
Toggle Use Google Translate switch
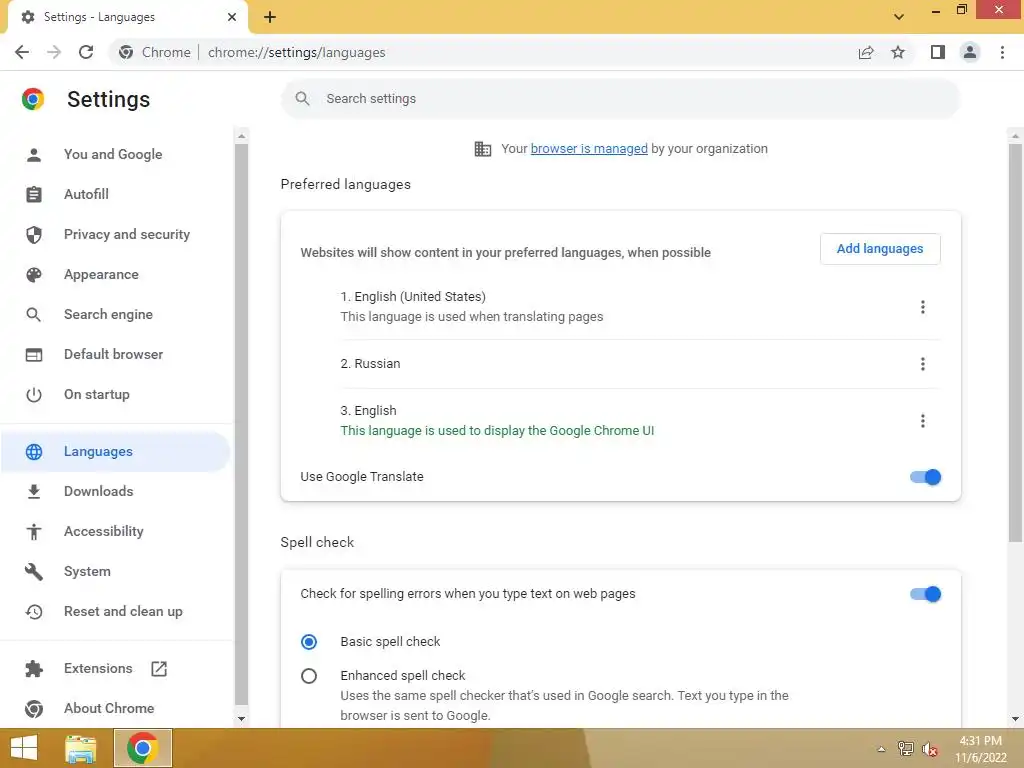(x=925, y=477)
